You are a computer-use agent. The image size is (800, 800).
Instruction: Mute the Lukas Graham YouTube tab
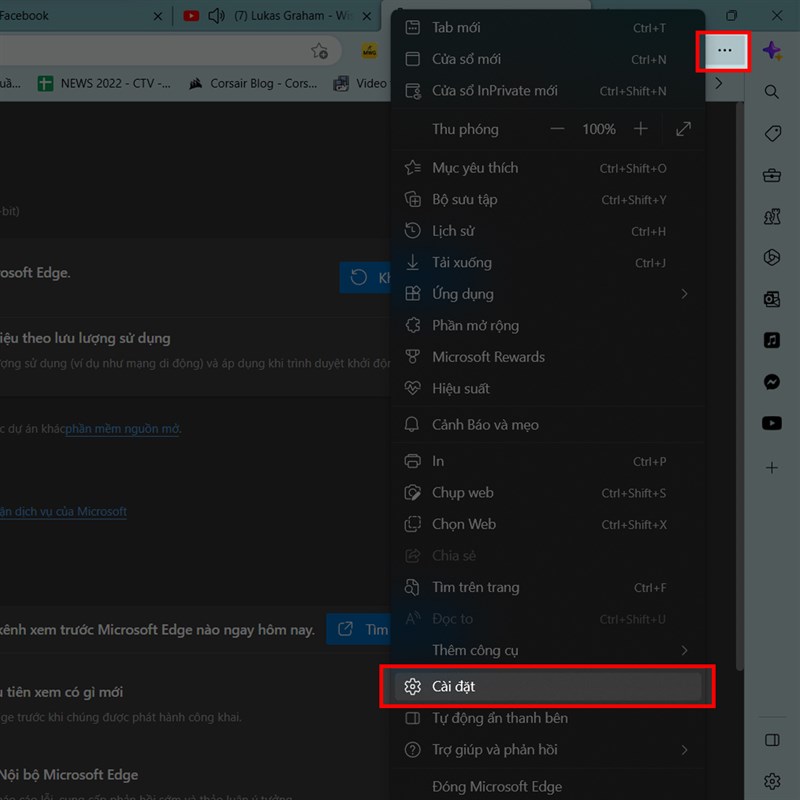(217, 16)
